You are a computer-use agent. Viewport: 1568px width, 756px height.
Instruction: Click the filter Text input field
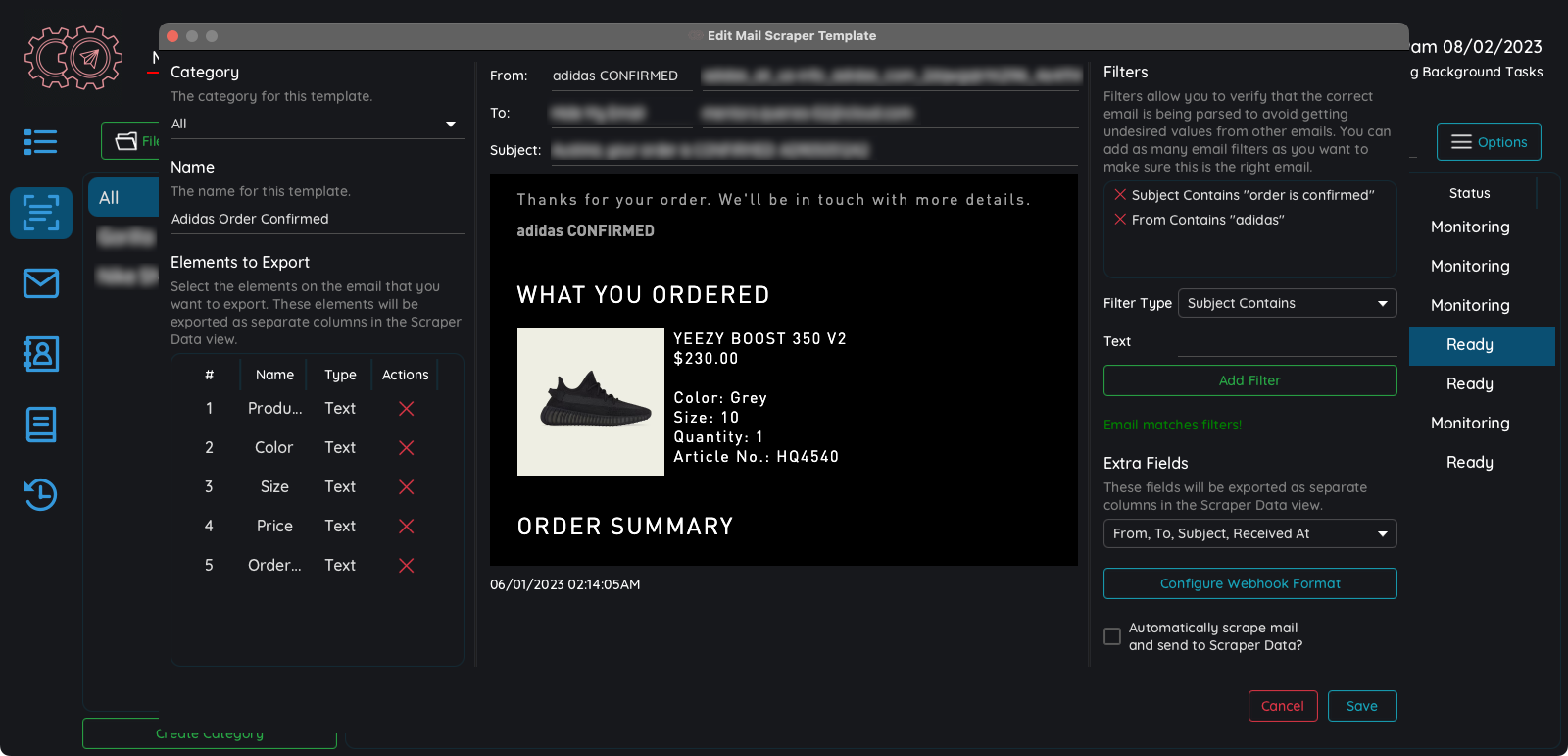(x=1288, y=341)
